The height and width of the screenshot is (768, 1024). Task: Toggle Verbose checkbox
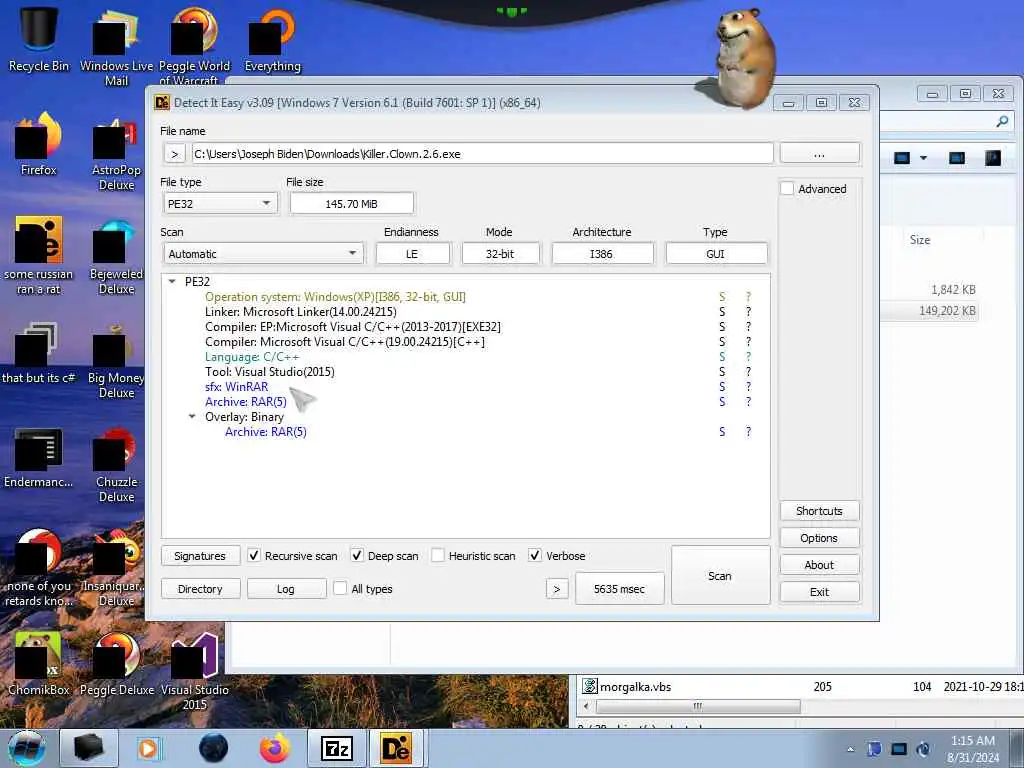pyautogui.click(x=535, y=556)
